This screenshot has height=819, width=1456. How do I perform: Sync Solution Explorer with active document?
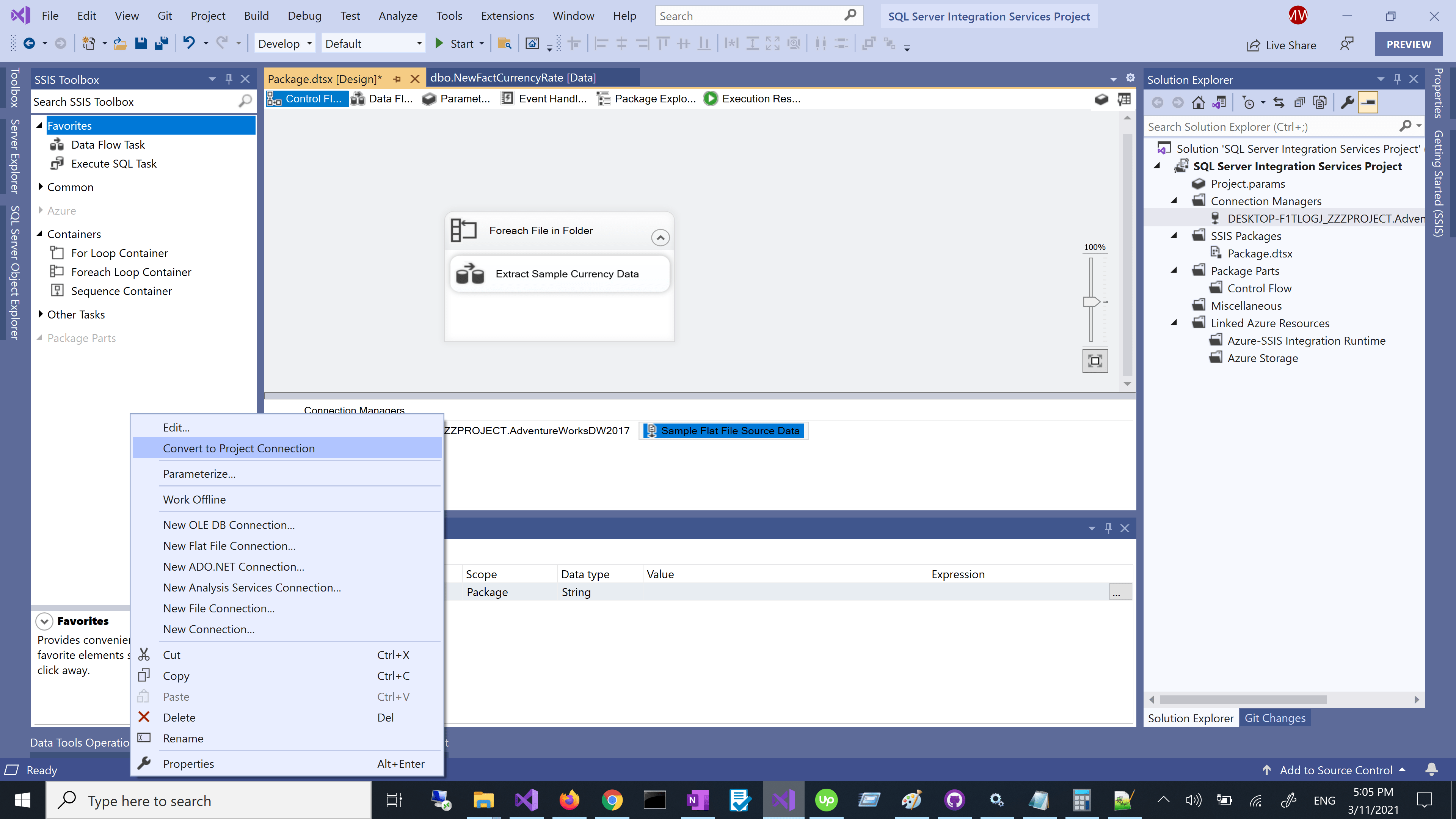[1279, 102]
